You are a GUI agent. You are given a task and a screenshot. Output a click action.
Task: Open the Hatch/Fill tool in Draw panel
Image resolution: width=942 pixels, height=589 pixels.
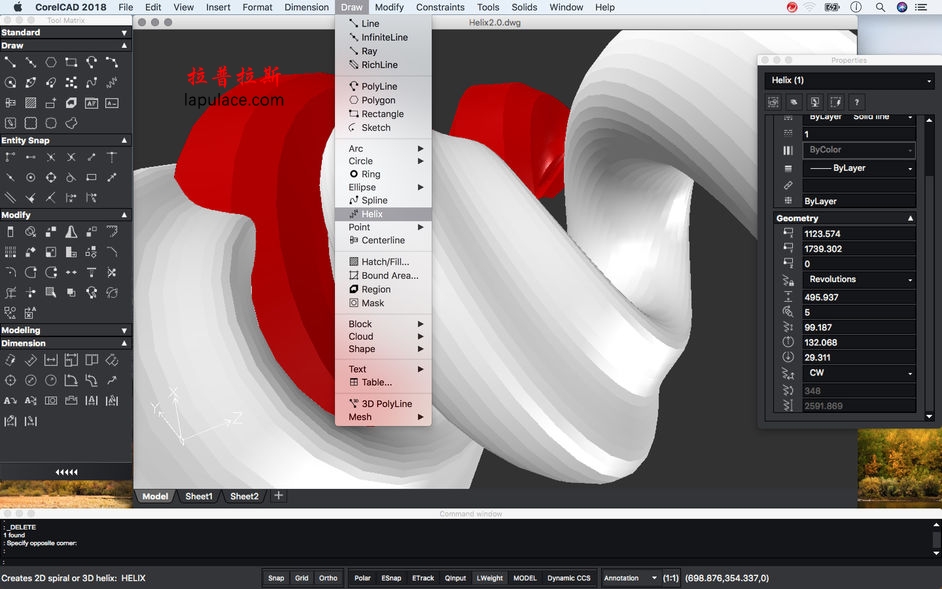point(30,102)
